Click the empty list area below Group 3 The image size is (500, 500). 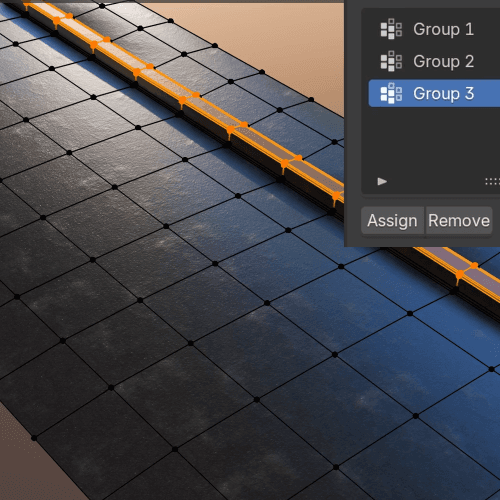(x=430, y=143)
